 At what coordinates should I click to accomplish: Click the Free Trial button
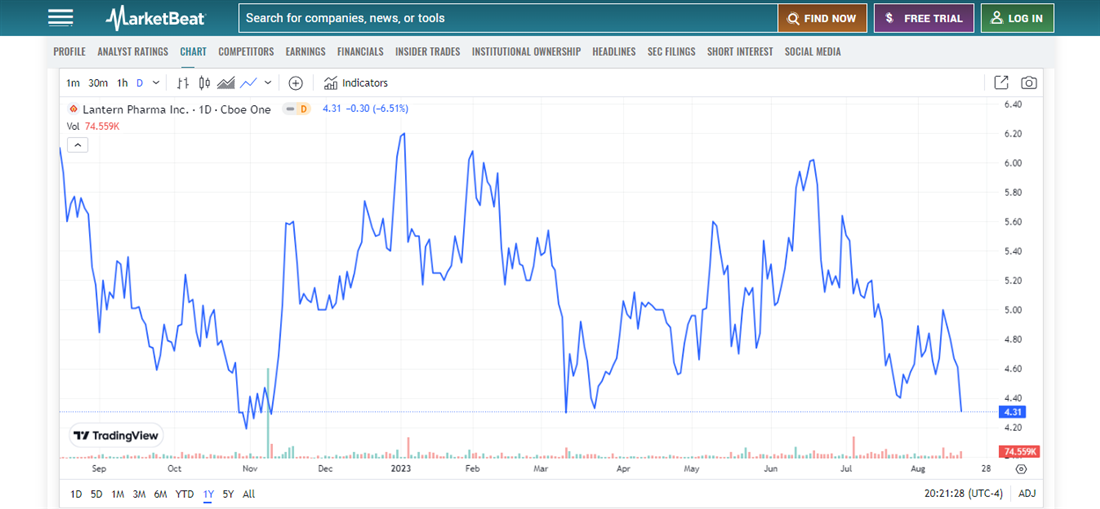coord(924,18)
